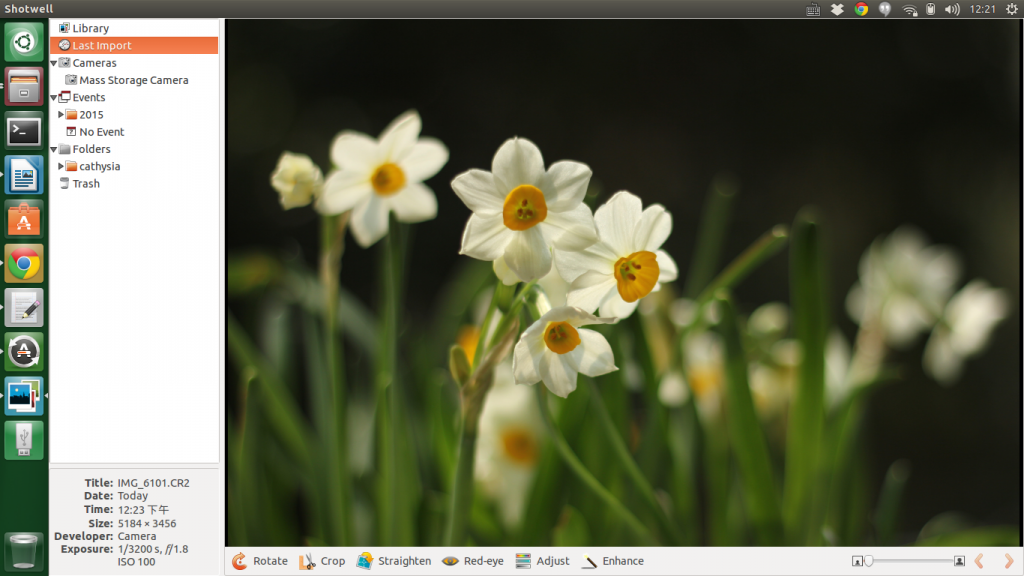Go to the next photo arrow

tap(1008, 561)
